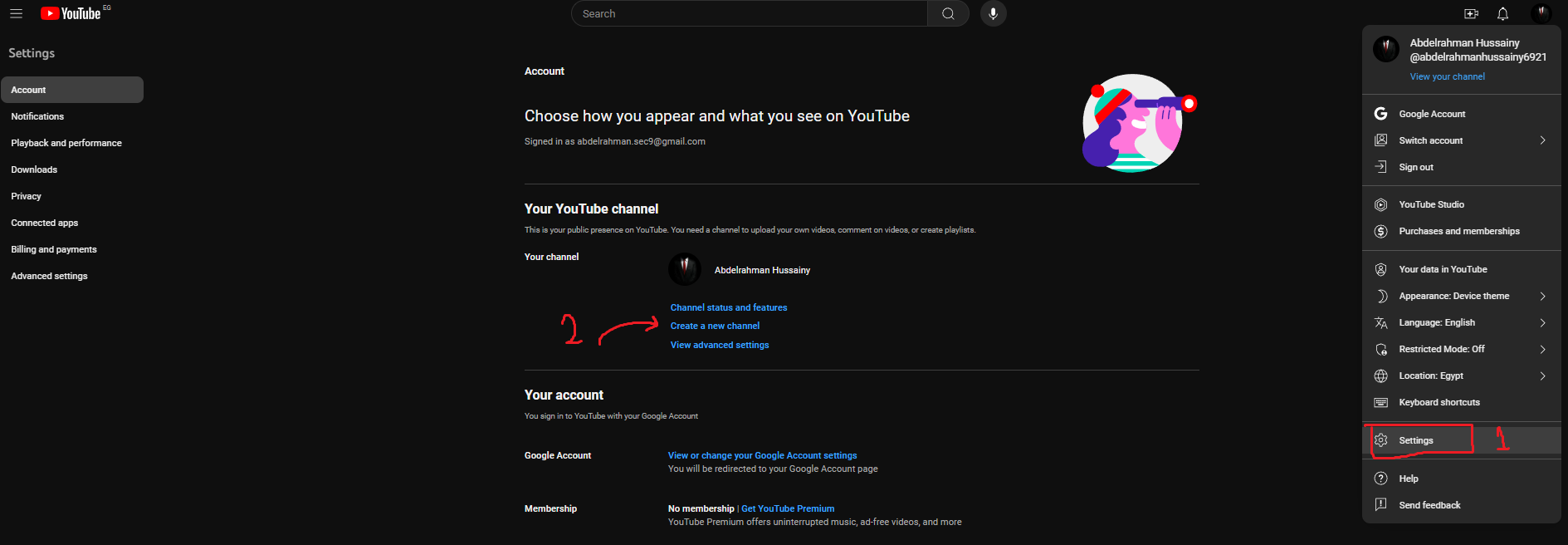Screen dimensions: 1568x545
Task: Click the Appearance moon icon
Action: point(1380,296)
